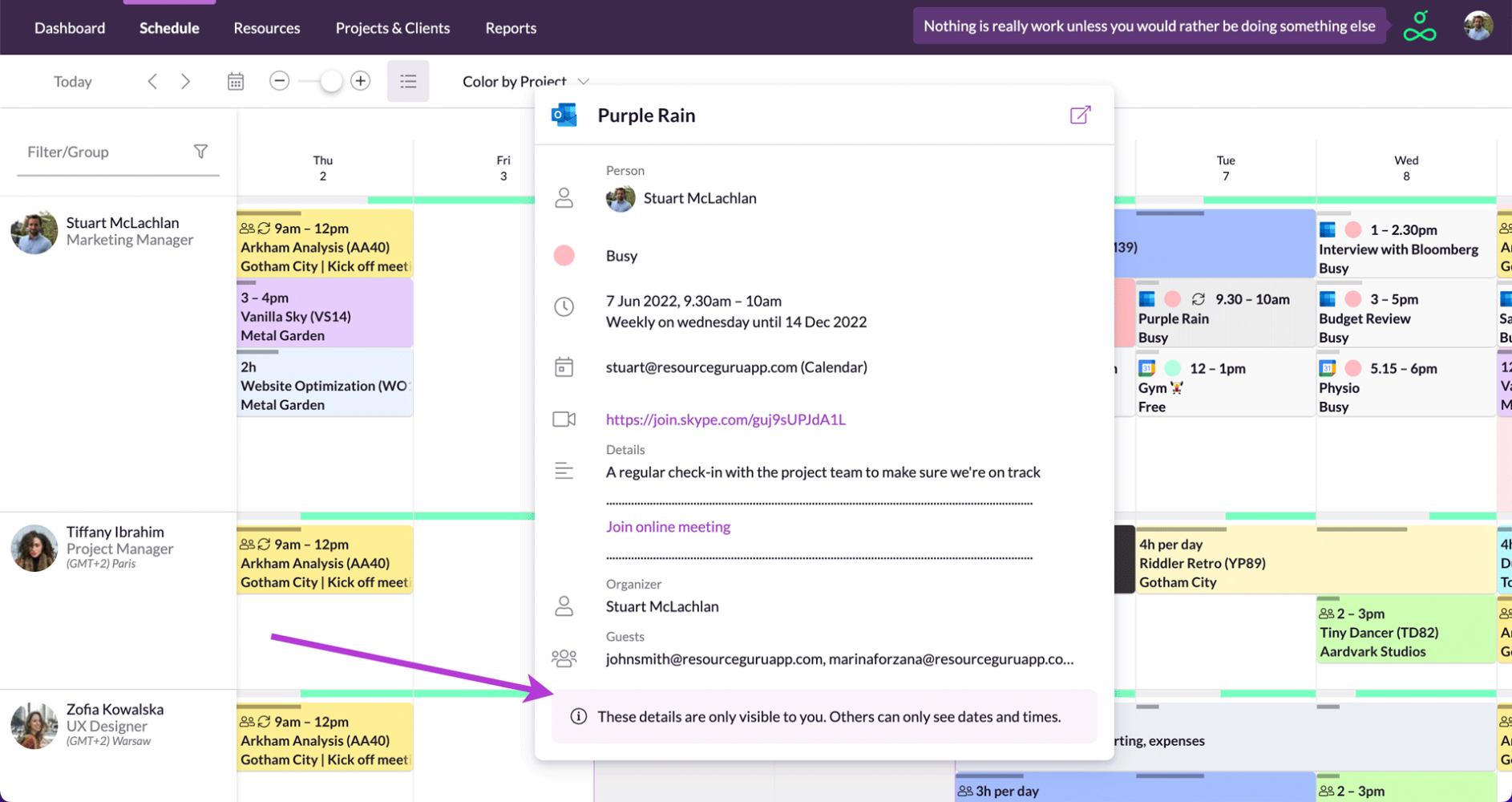
Task: Click the next date chevron in the toolbar
Action: 185,80
